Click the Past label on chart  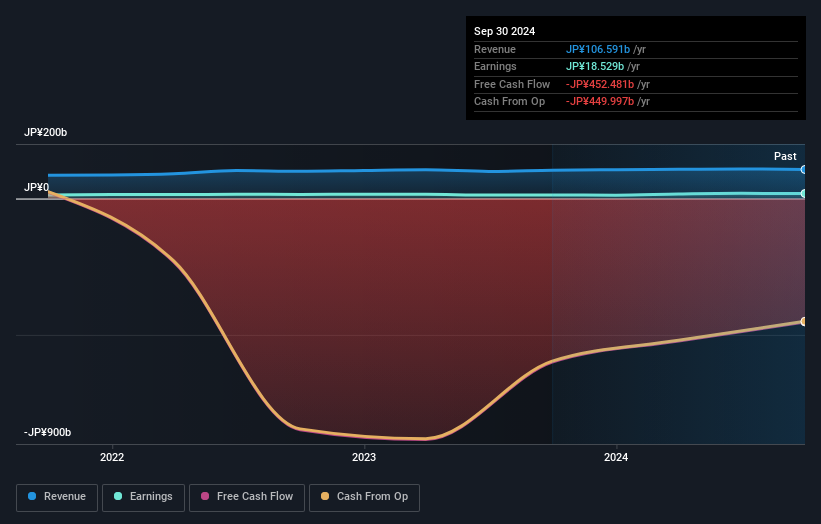[785, 156]
